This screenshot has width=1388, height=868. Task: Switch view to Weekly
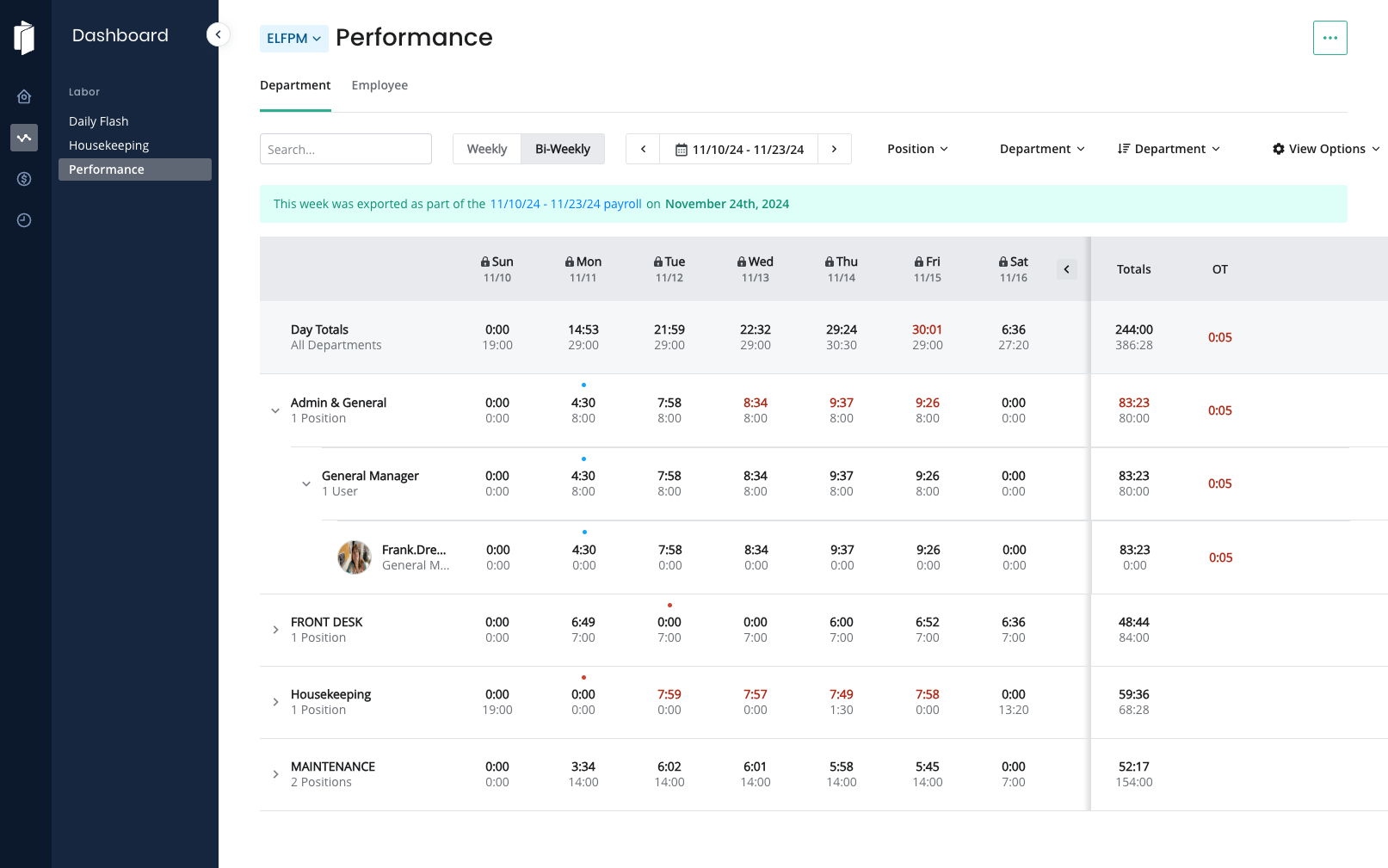(486, 149)
